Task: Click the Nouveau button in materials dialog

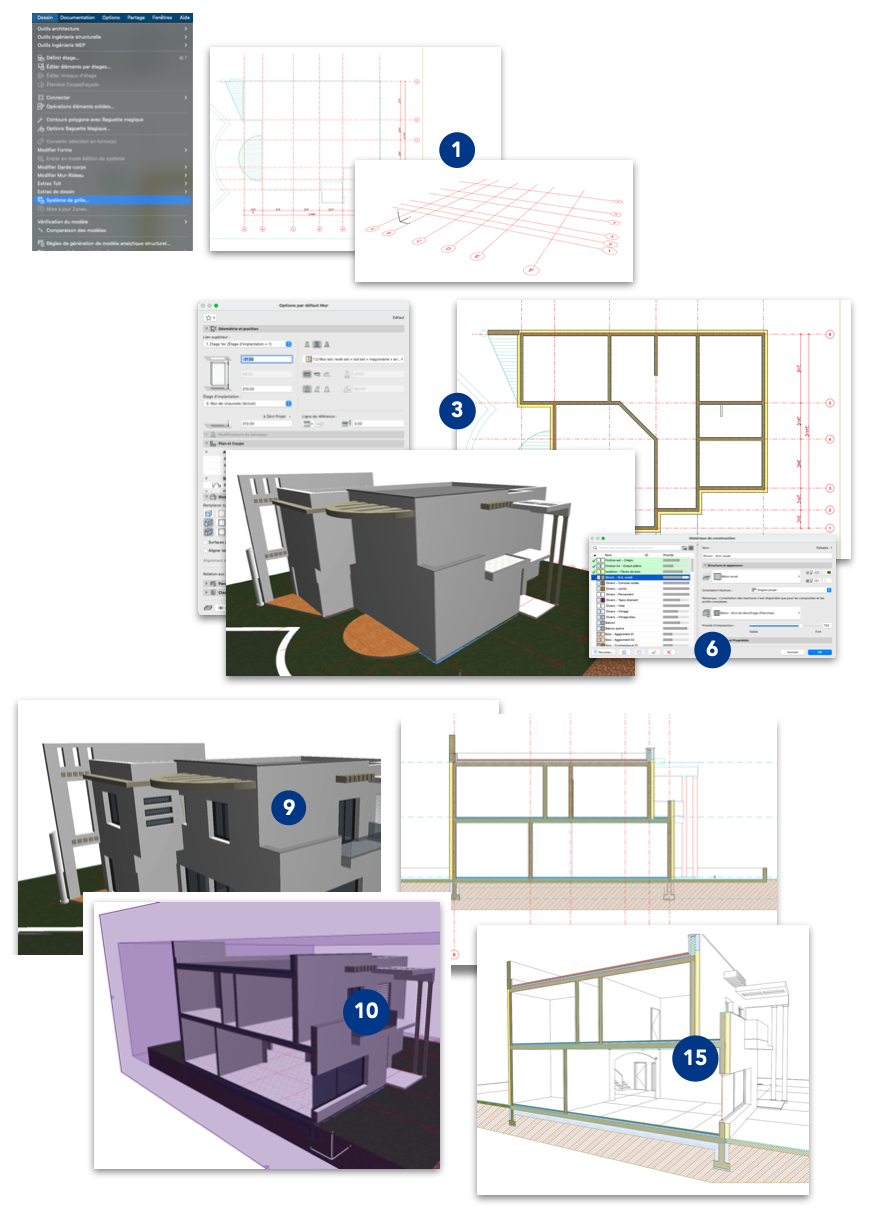Action: point(605,651)
